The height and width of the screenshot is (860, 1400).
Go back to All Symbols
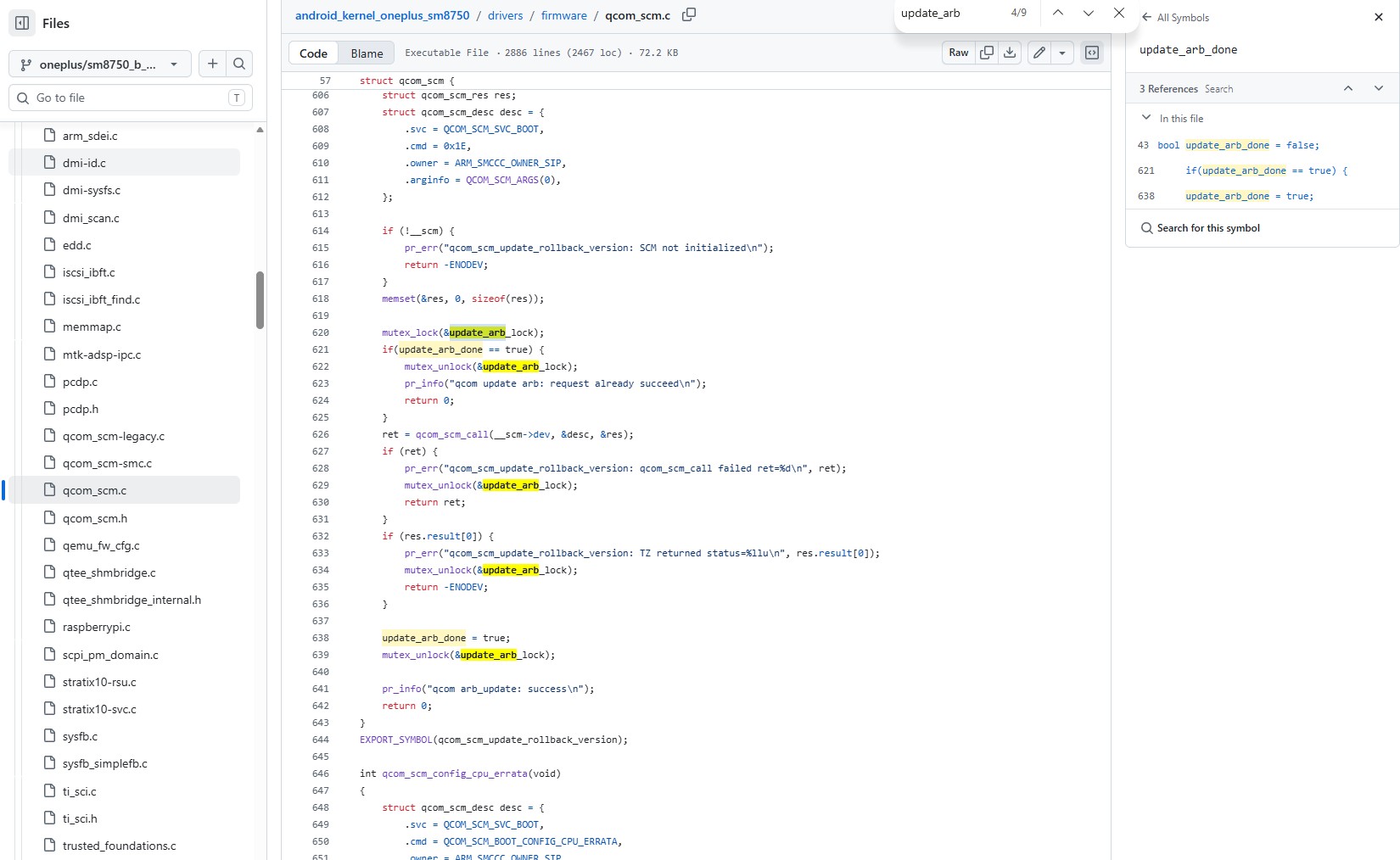1175,17
